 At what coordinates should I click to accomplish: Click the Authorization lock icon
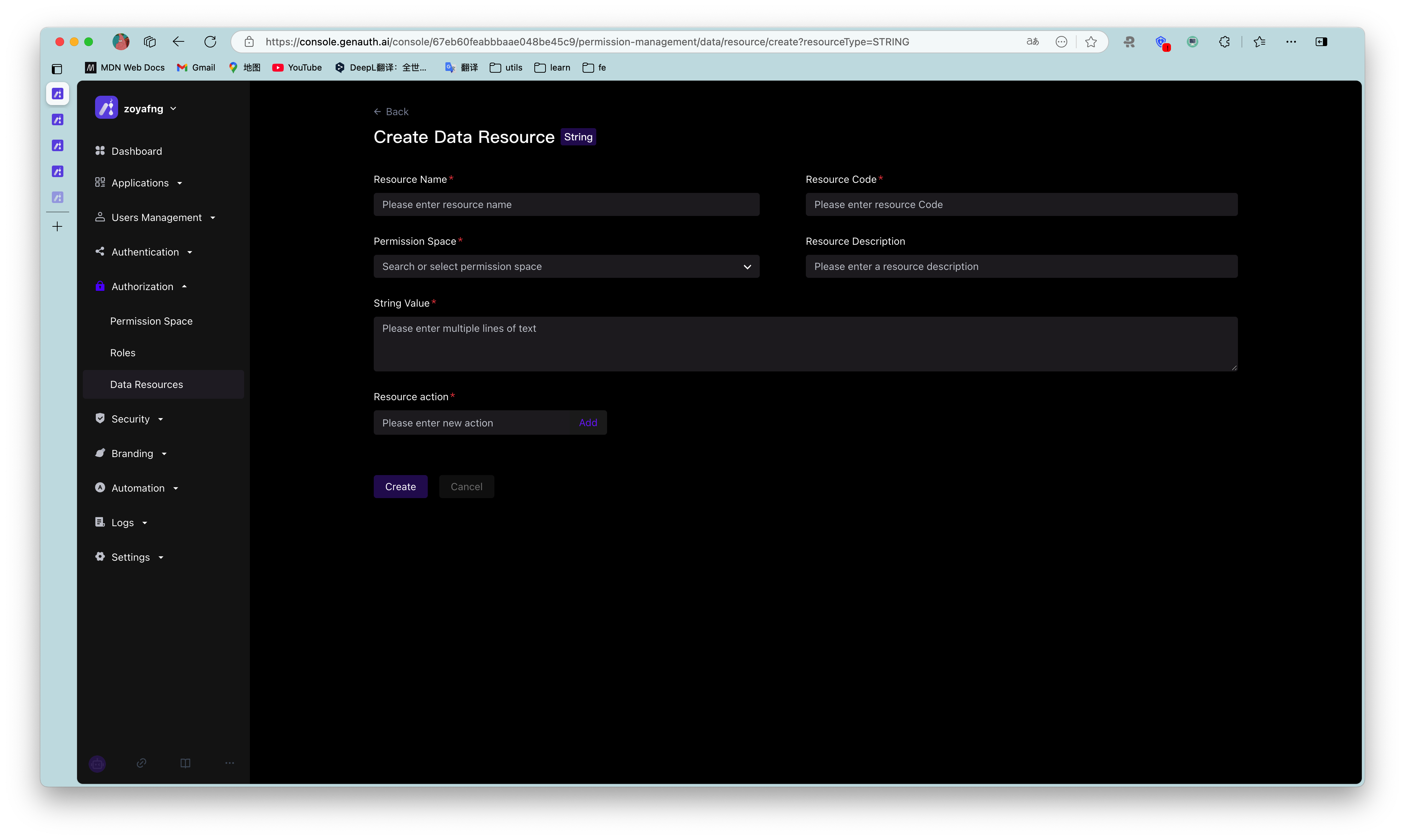click(100, 286)
